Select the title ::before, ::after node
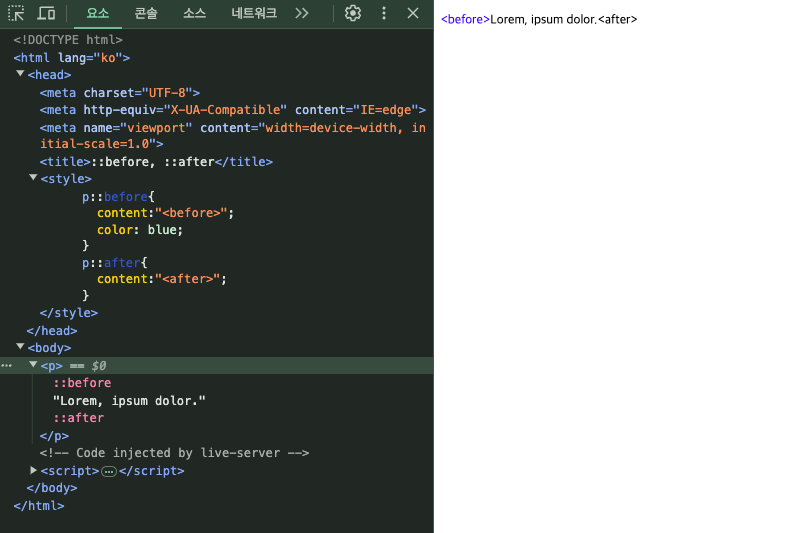Image resolution: width=788 pixels, height=533 pixels. 156,162
